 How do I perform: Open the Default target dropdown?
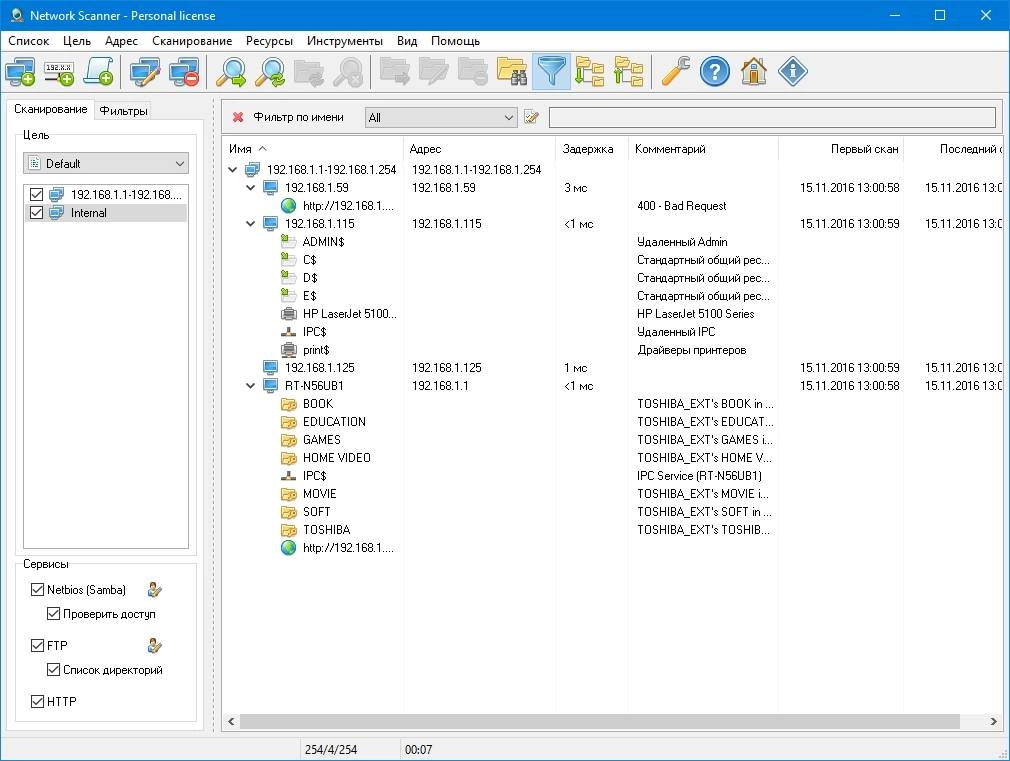106,164
